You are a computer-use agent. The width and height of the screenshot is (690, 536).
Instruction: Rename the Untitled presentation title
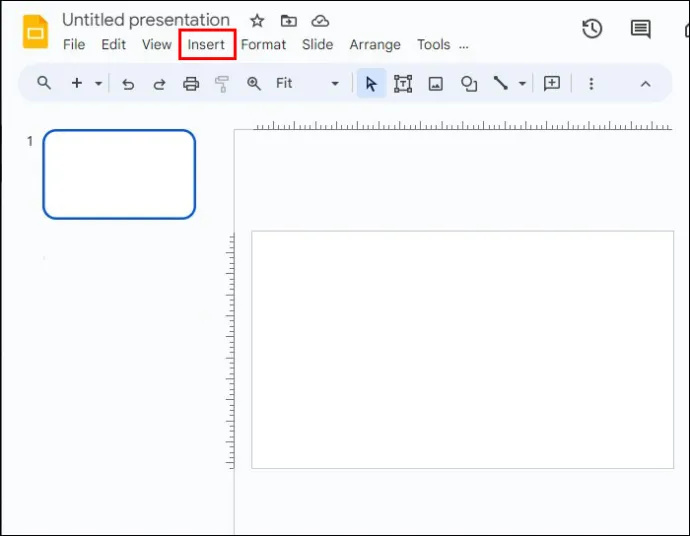click(x=146, y=20)
